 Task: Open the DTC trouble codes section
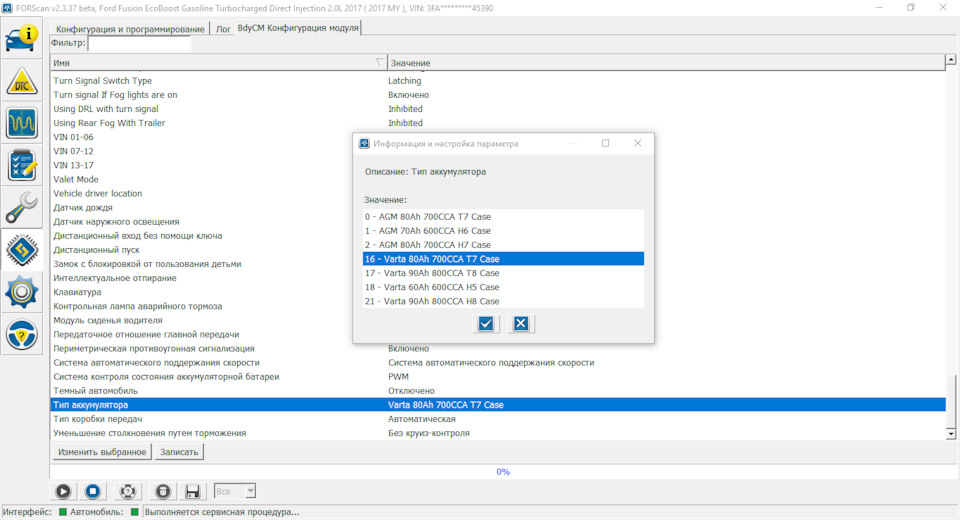pyautogui.click(x=21, y=81)
